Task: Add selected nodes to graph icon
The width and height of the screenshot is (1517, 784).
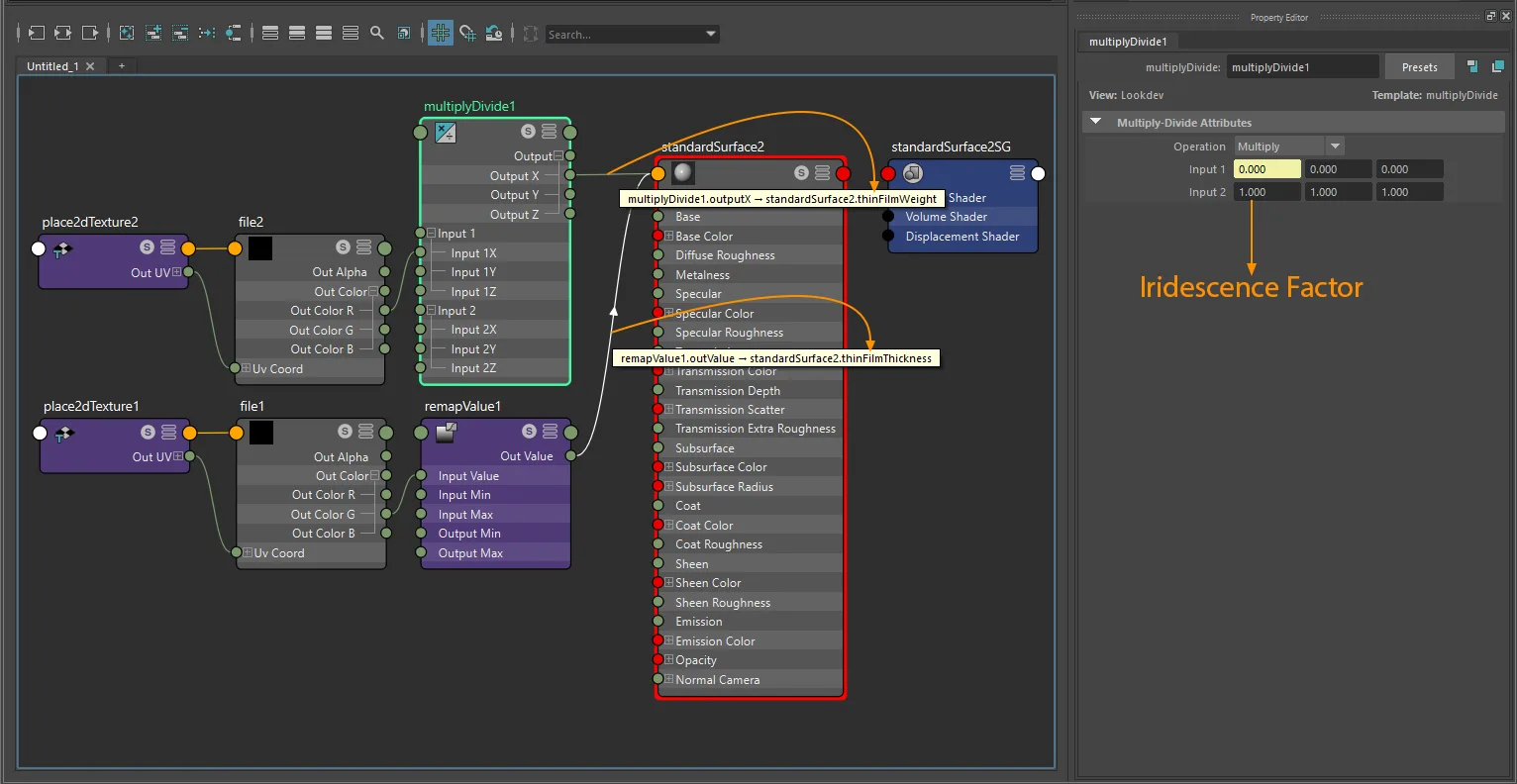Action: pos(153,33)
